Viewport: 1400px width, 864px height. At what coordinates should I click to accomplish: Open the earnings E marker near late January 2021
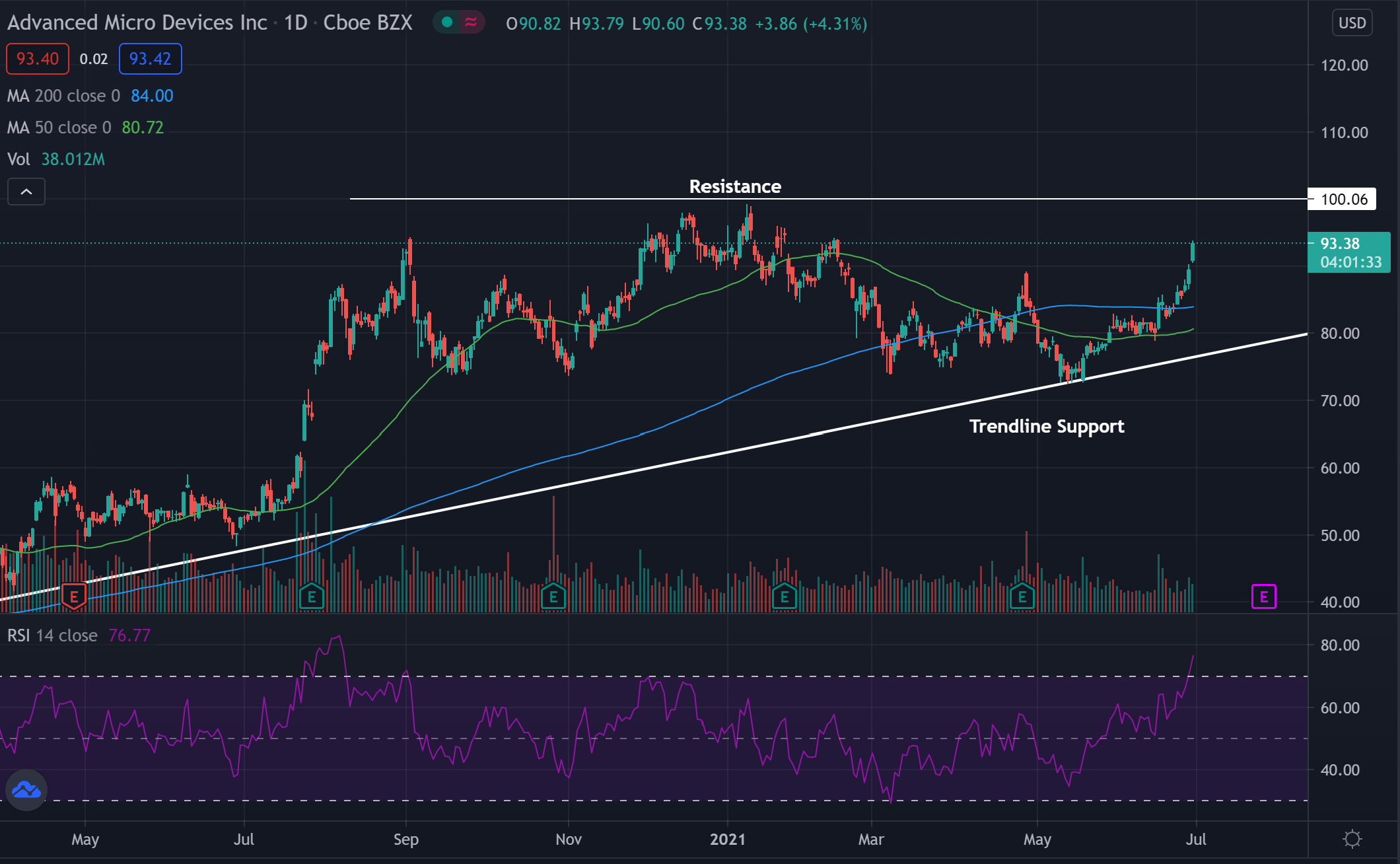785,597
